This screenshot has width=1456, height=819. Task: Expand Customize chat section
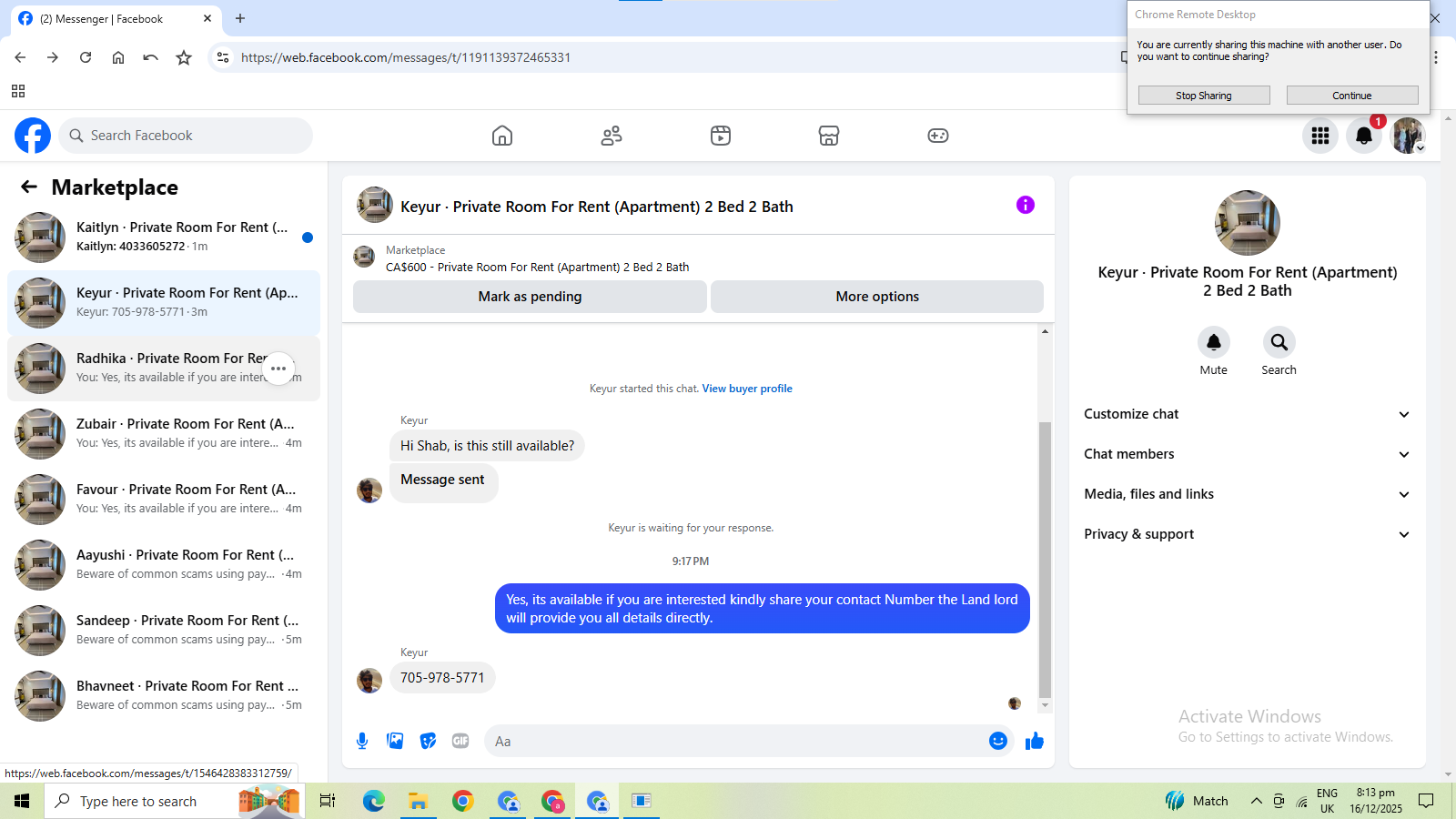(x=1246, y=414)
